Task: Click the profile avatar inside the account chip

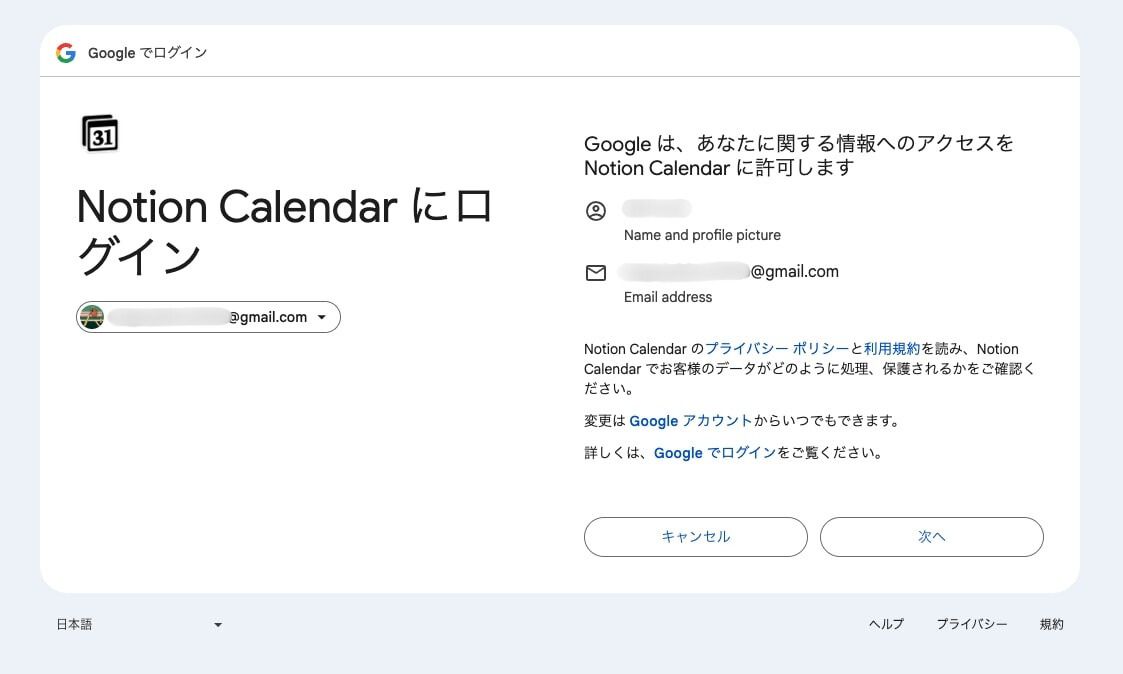Action: pos(93,317)
